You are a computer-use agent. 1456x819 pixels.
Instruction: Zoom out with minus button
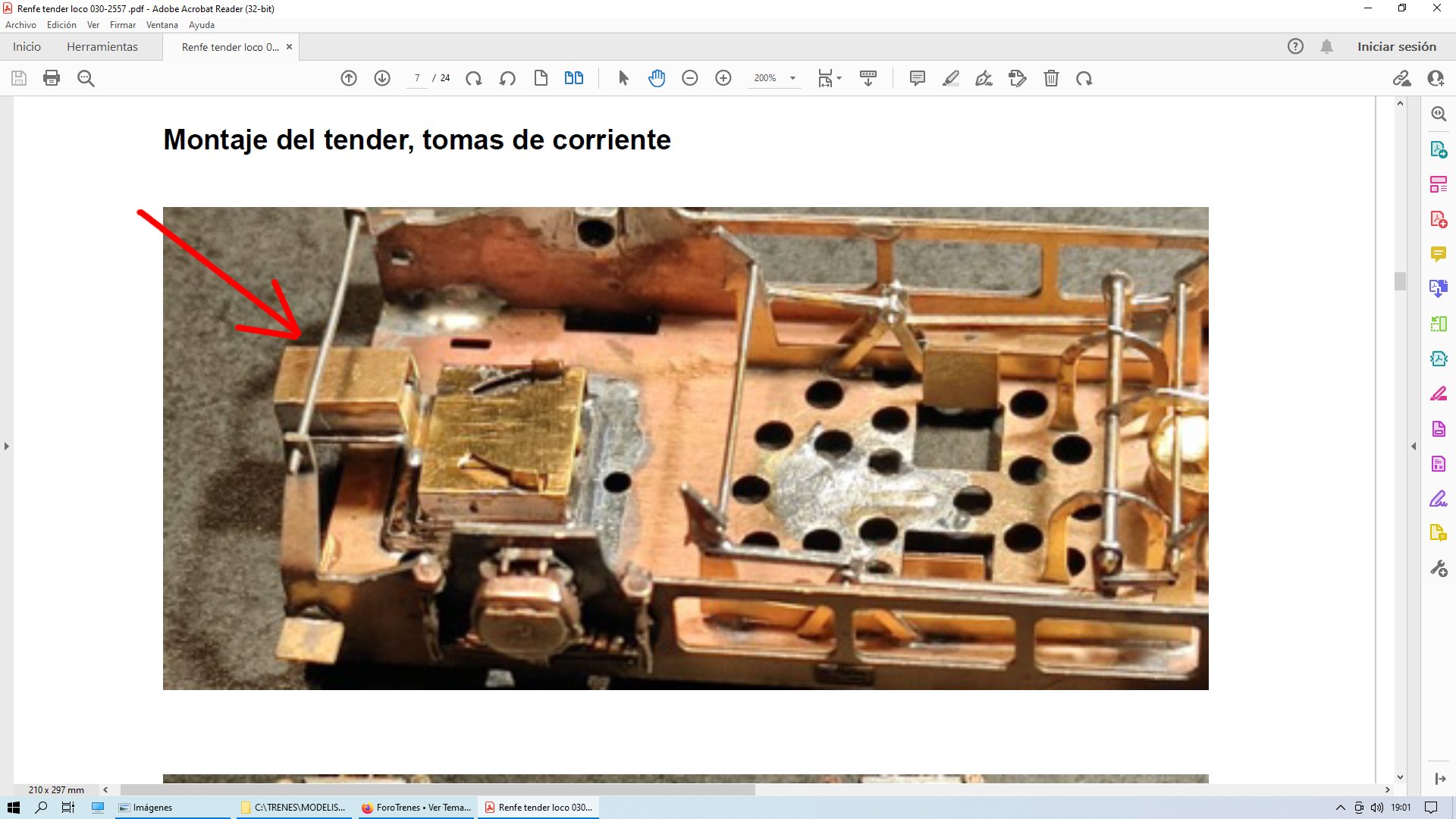690,78
